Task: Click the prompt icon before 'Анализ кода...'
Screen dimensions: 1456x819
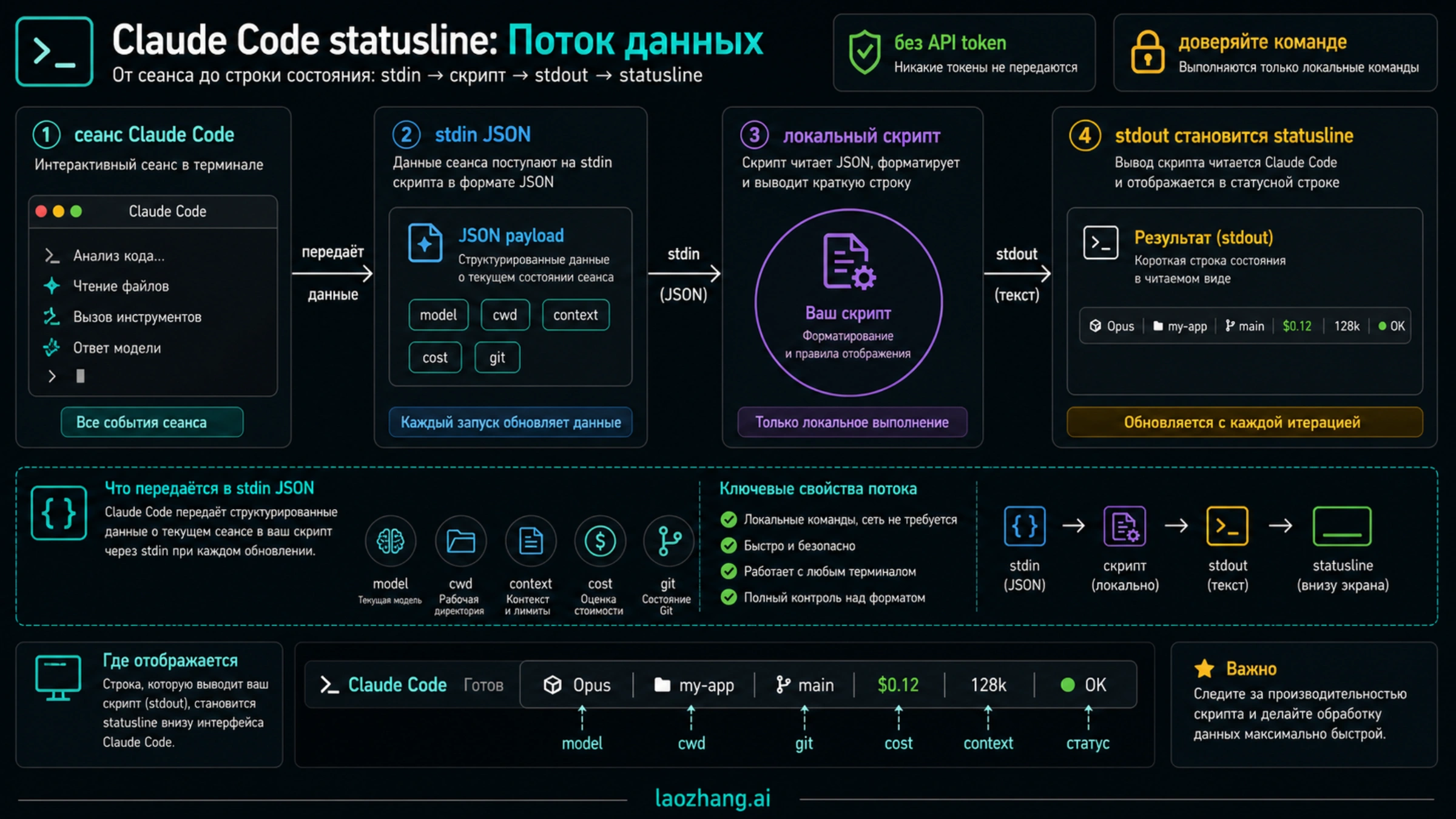Action: 52,256
